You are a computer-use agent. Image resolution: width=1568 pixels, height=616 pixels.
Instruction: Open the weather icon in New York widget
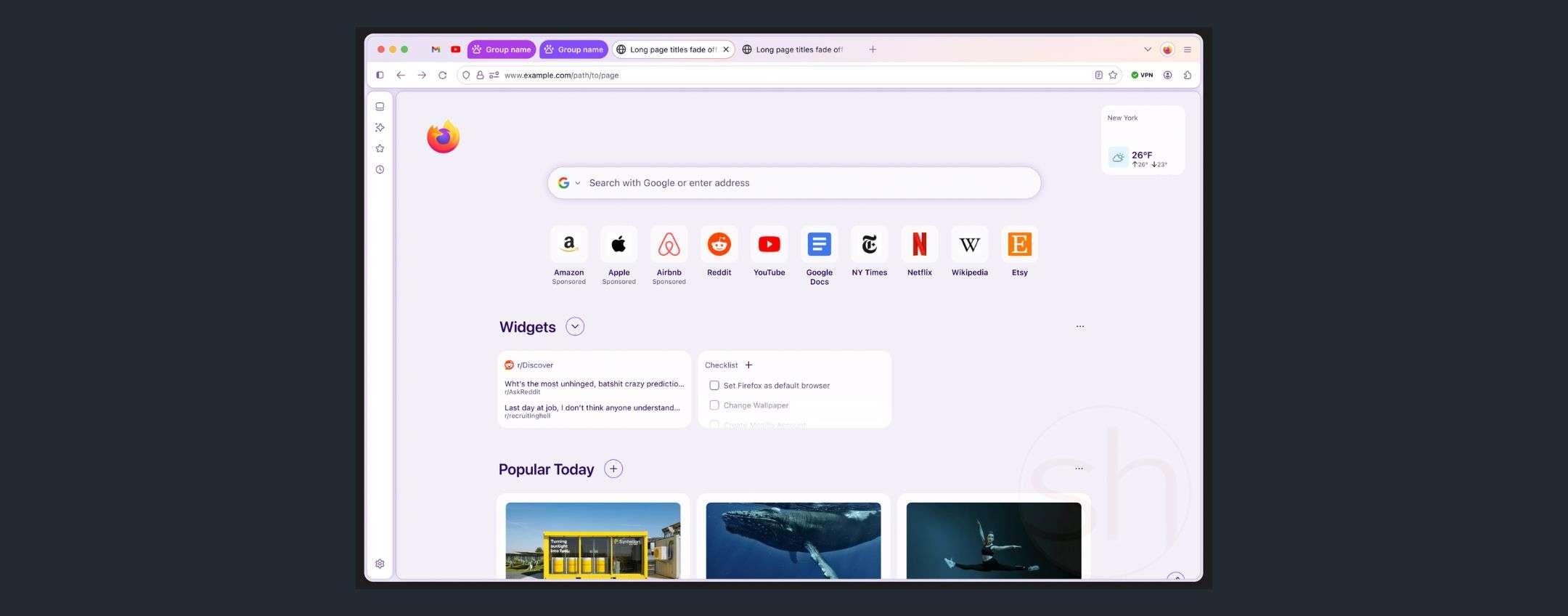click(x=1118, y=157)
